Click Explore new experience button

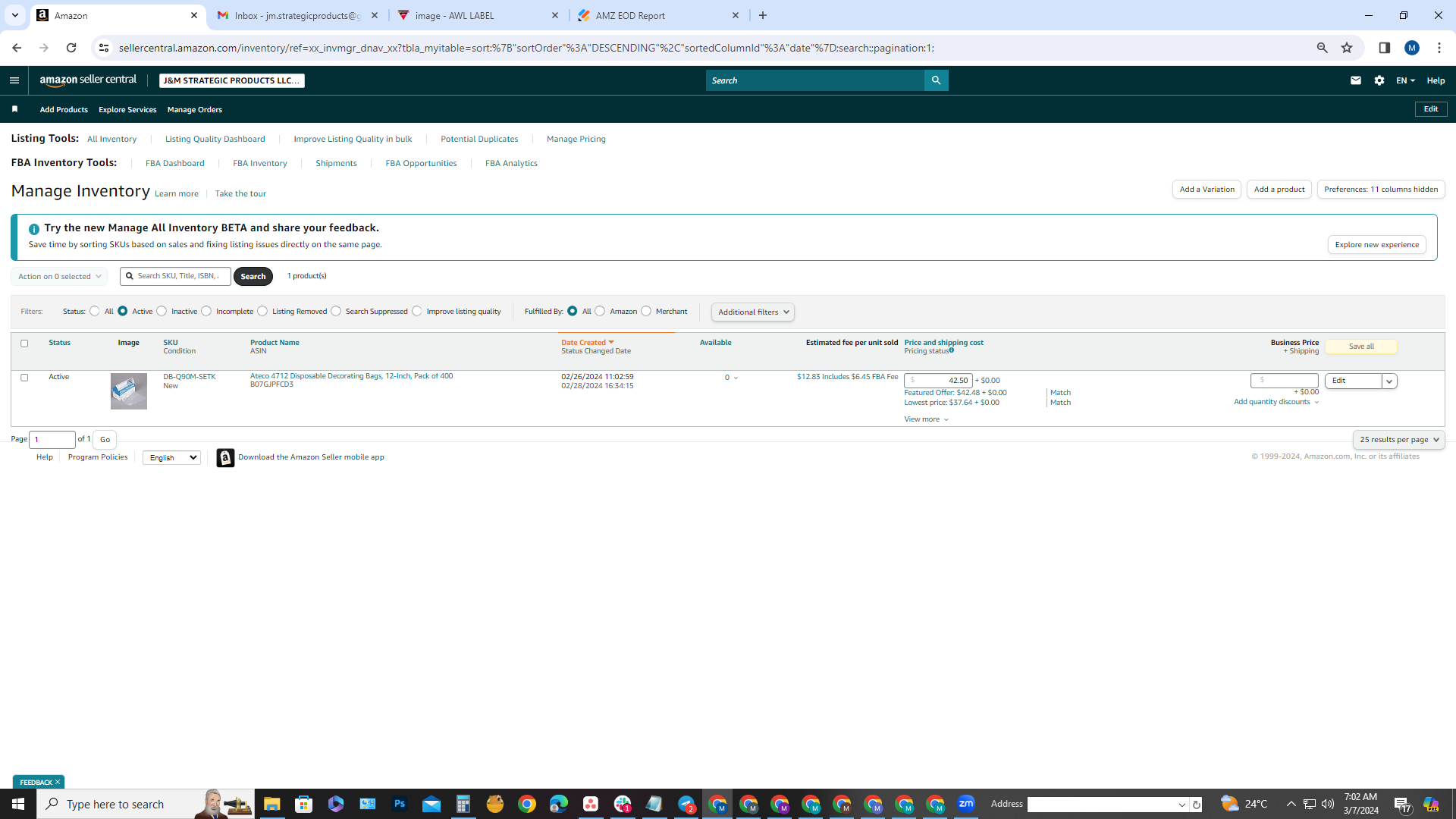click(1376, 245)
